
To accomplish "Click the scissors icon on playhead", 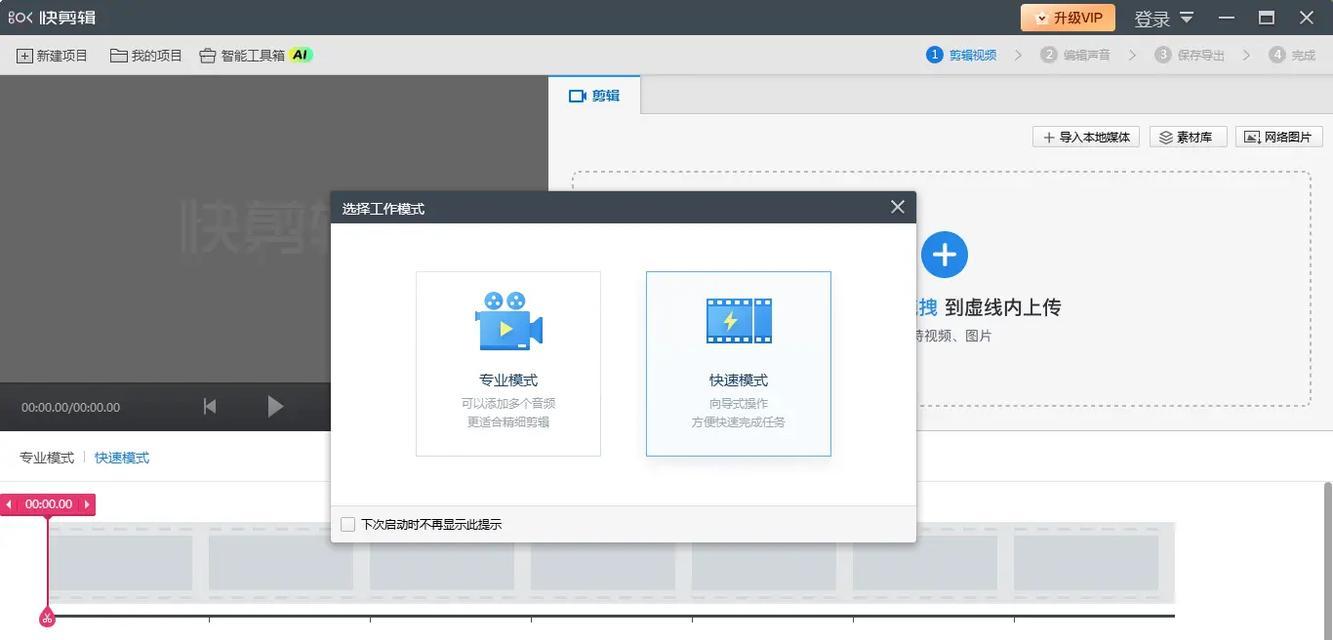I will pyautogui.click(x=47, y=618).
